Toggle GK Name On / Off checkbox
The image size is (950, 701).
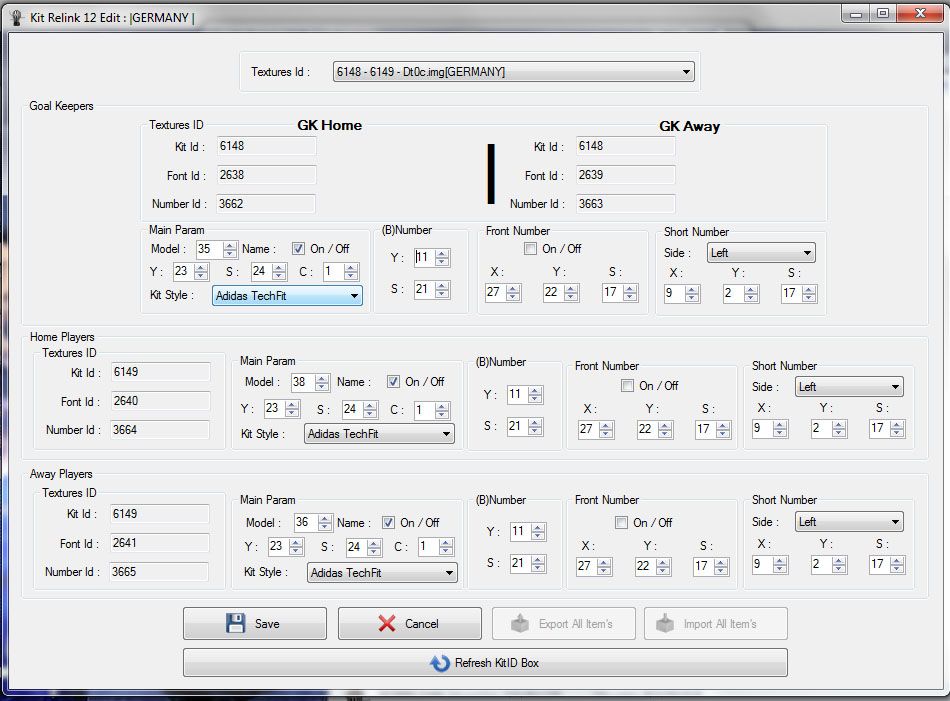pyautogui.click(x=298, y=248)
